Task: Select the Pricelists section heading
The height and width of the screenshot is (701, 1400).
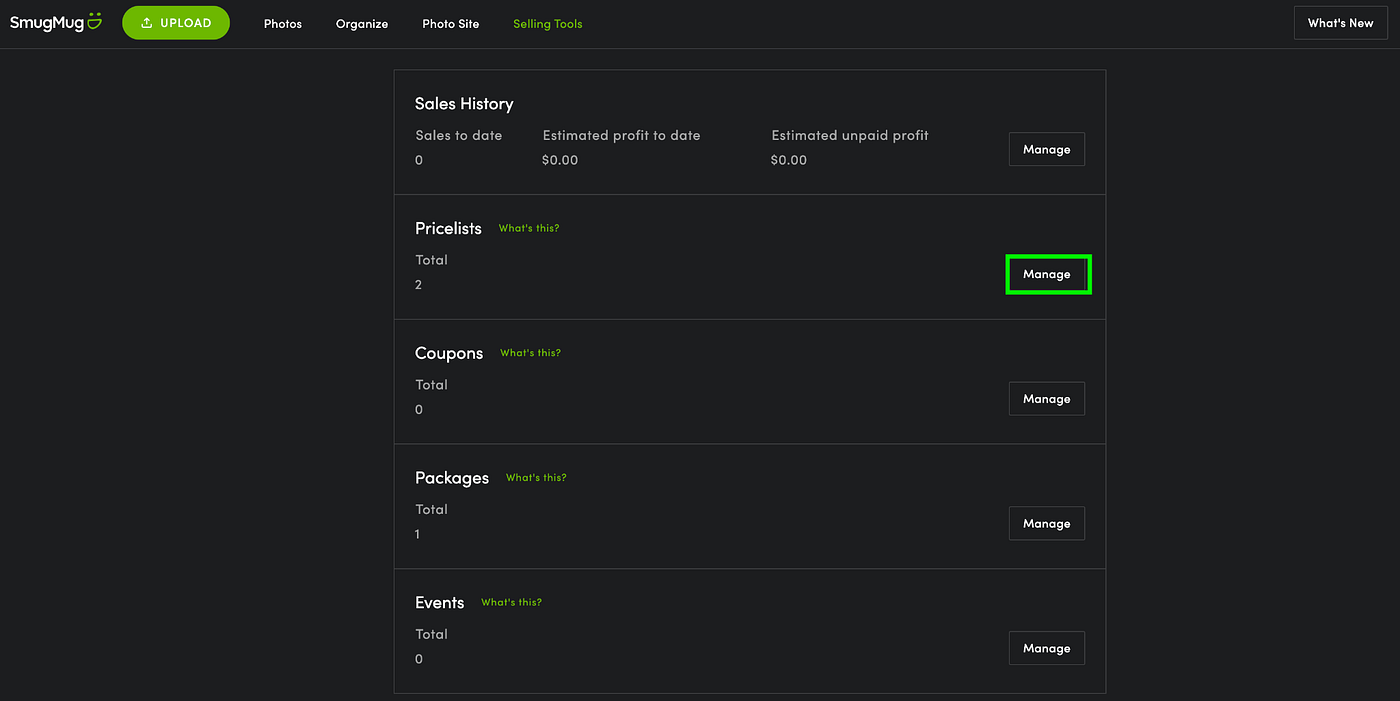Action: click(x=448, y=228)
